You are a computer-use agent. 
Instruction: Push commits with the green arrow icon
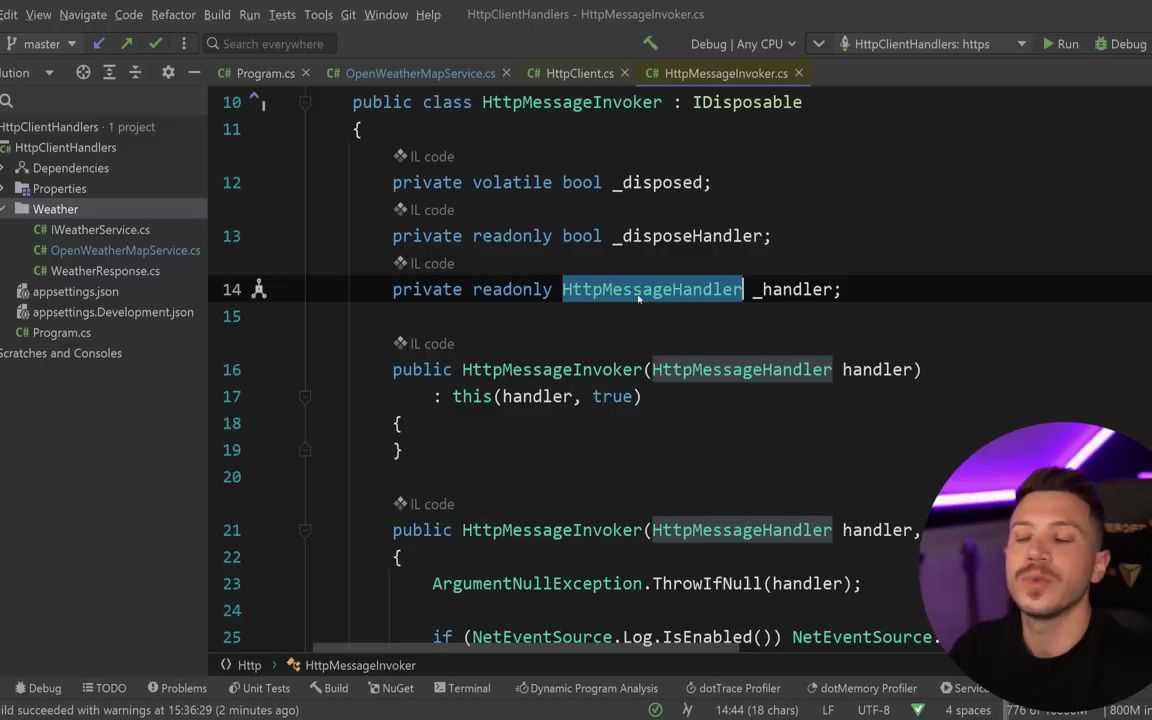click(x=126, y=44)
